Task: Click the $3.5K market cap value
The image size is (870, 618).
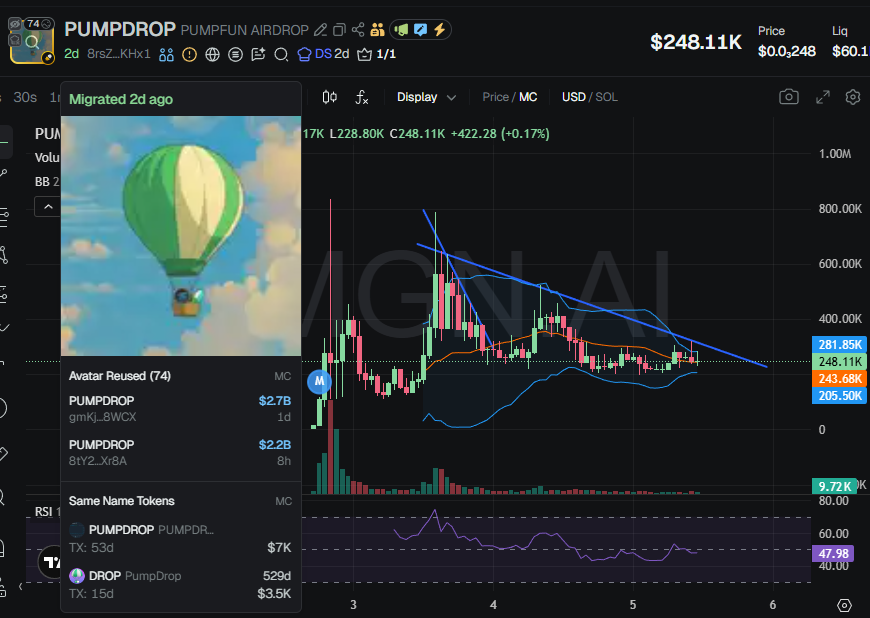Action: coord(274,594)
